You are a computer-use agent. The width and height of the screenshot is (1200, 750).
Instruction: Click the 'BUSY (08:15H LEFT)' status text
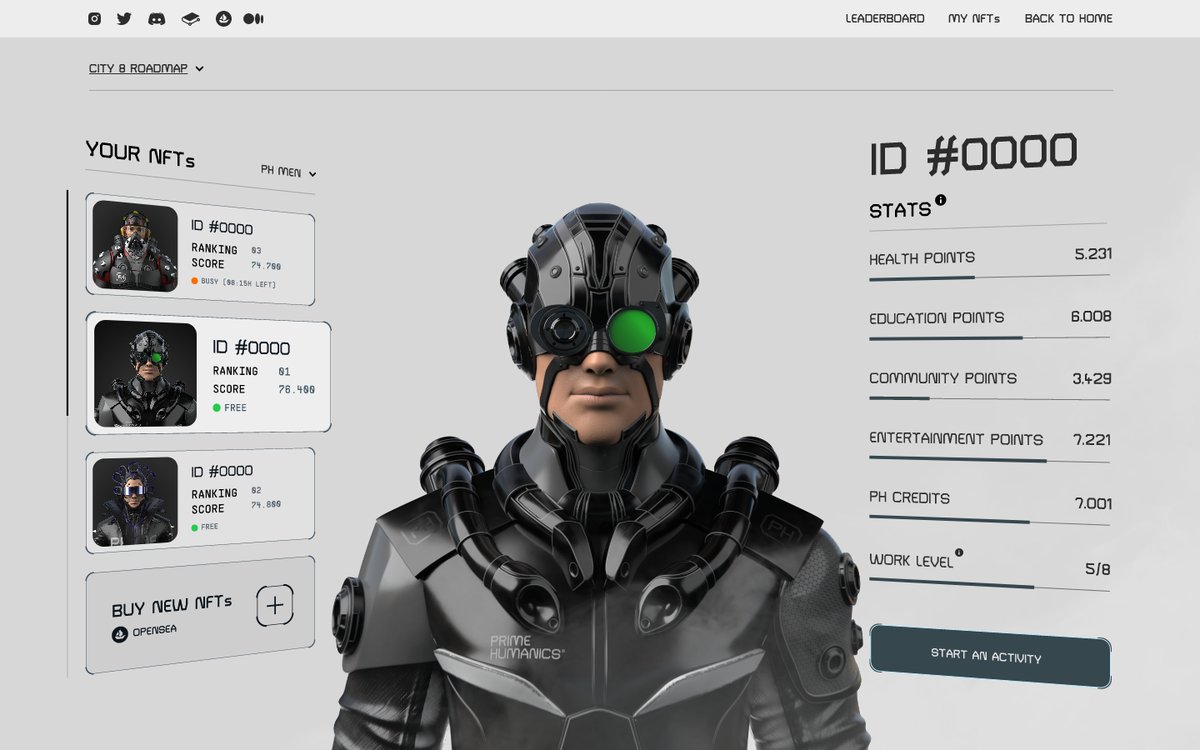pyautogui.click(x=238, y=283)
